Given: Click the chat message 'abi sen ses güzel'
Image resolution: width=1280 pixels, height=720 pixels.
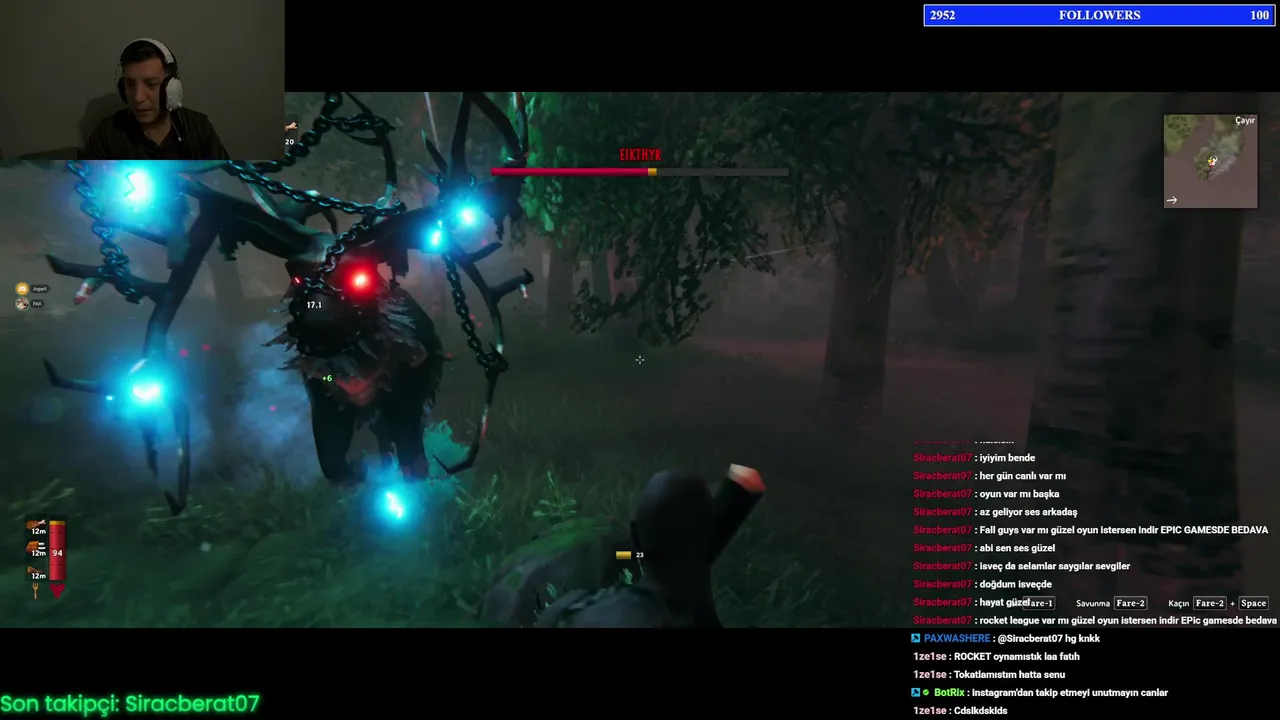Looking at the screenshot, I should 1017,548.
